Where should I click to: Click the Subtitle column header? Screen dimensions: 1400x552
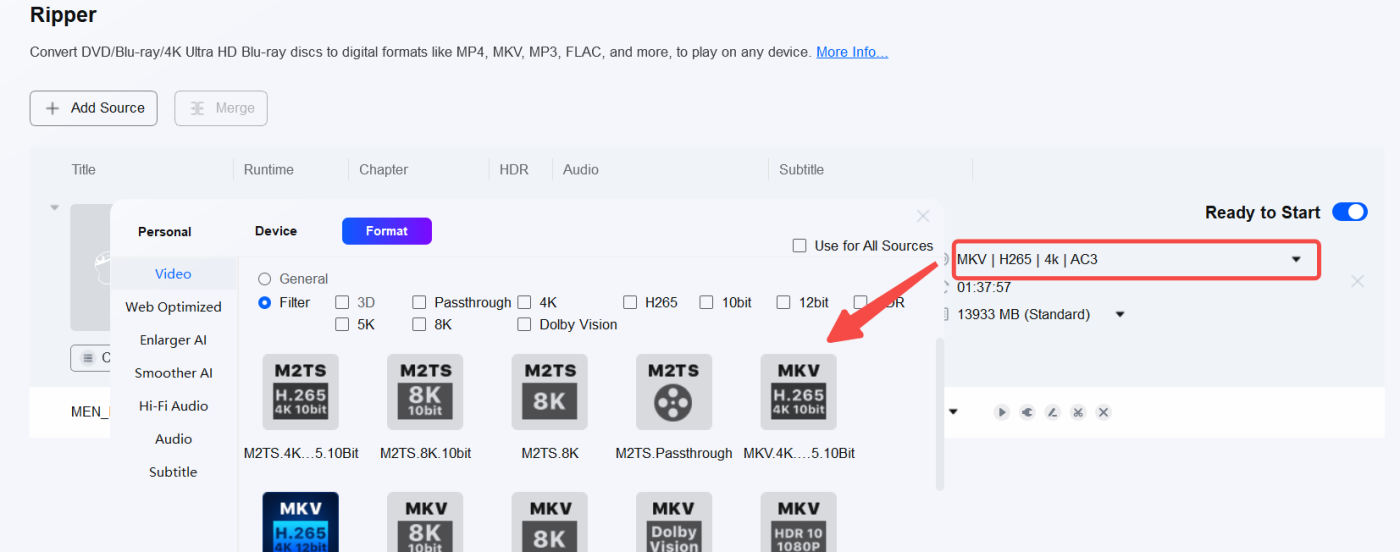pos(802,170)
